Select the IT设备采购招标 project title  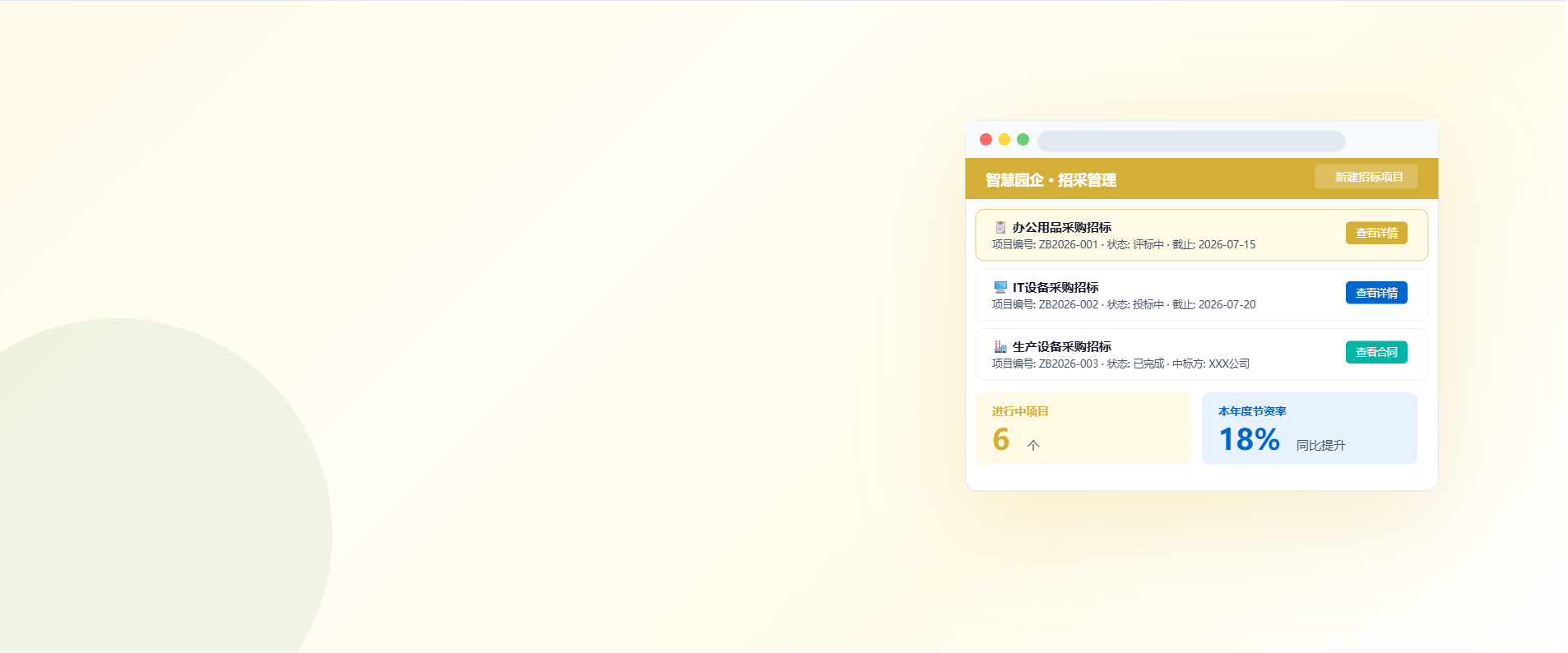(x=1055, y=287)
